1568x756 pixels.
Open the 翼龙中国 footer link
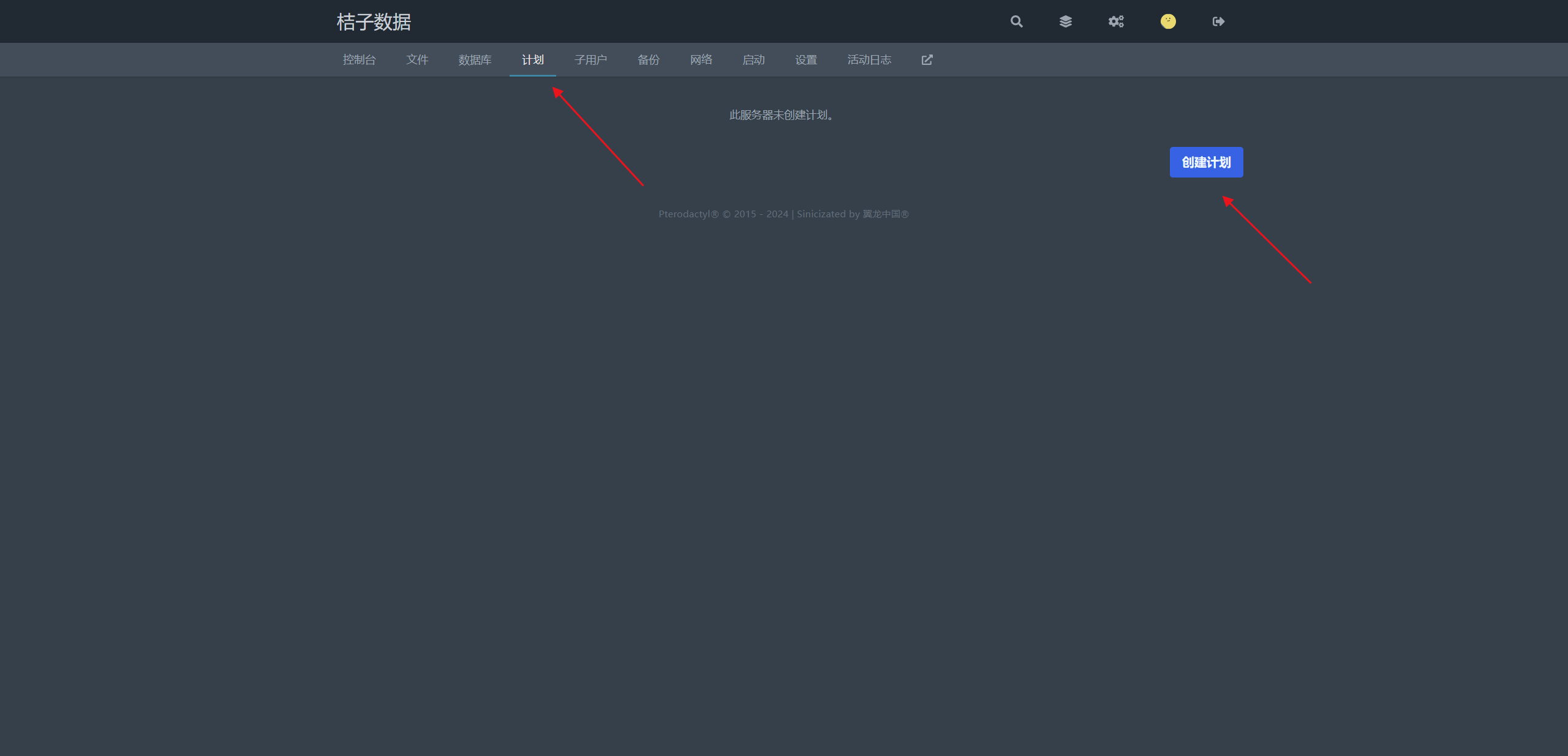[886, 214]
